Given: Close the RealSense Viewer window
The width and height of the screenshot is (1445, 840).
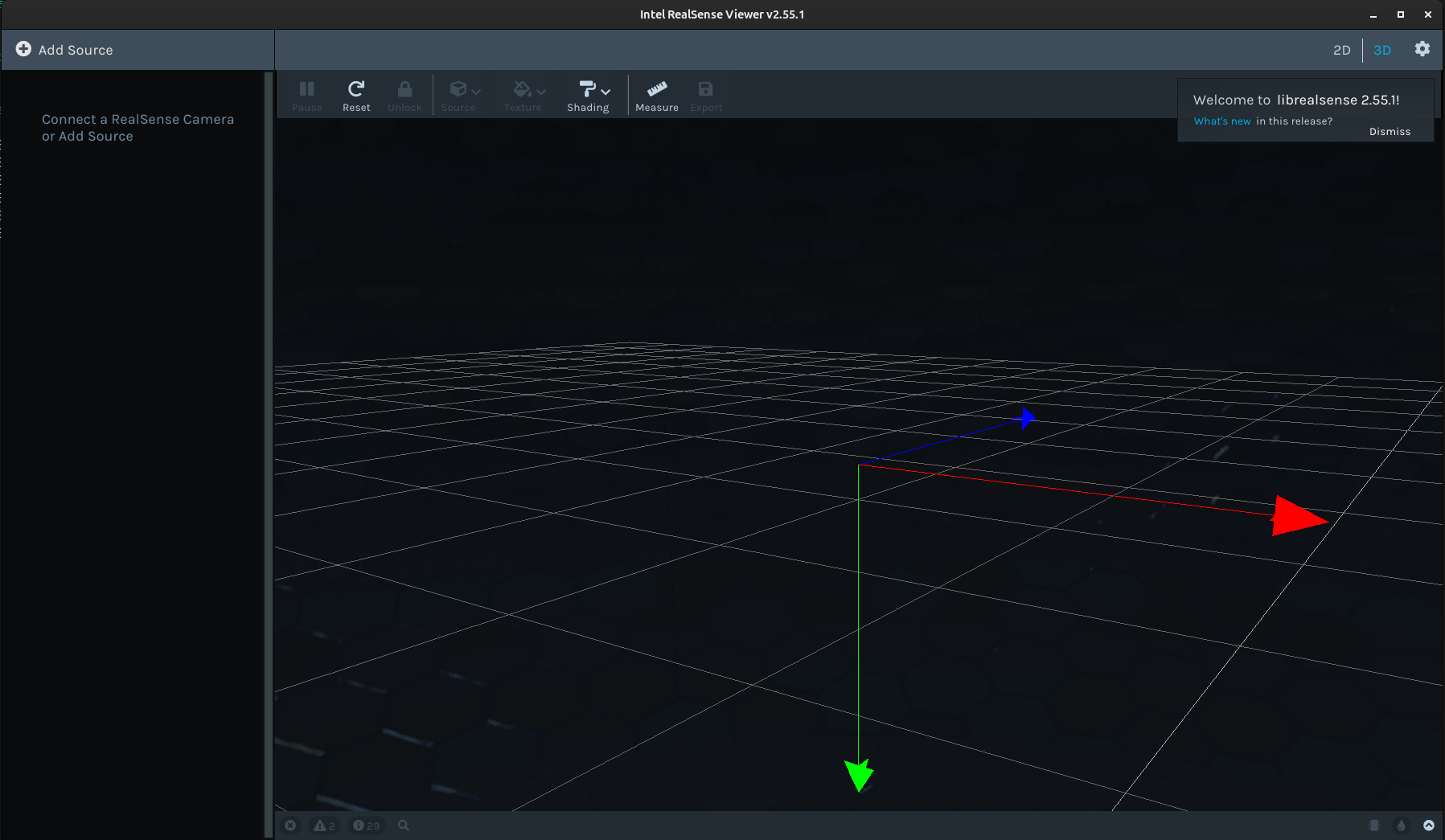Looking at the screenshot, I should pos(1428,14).
